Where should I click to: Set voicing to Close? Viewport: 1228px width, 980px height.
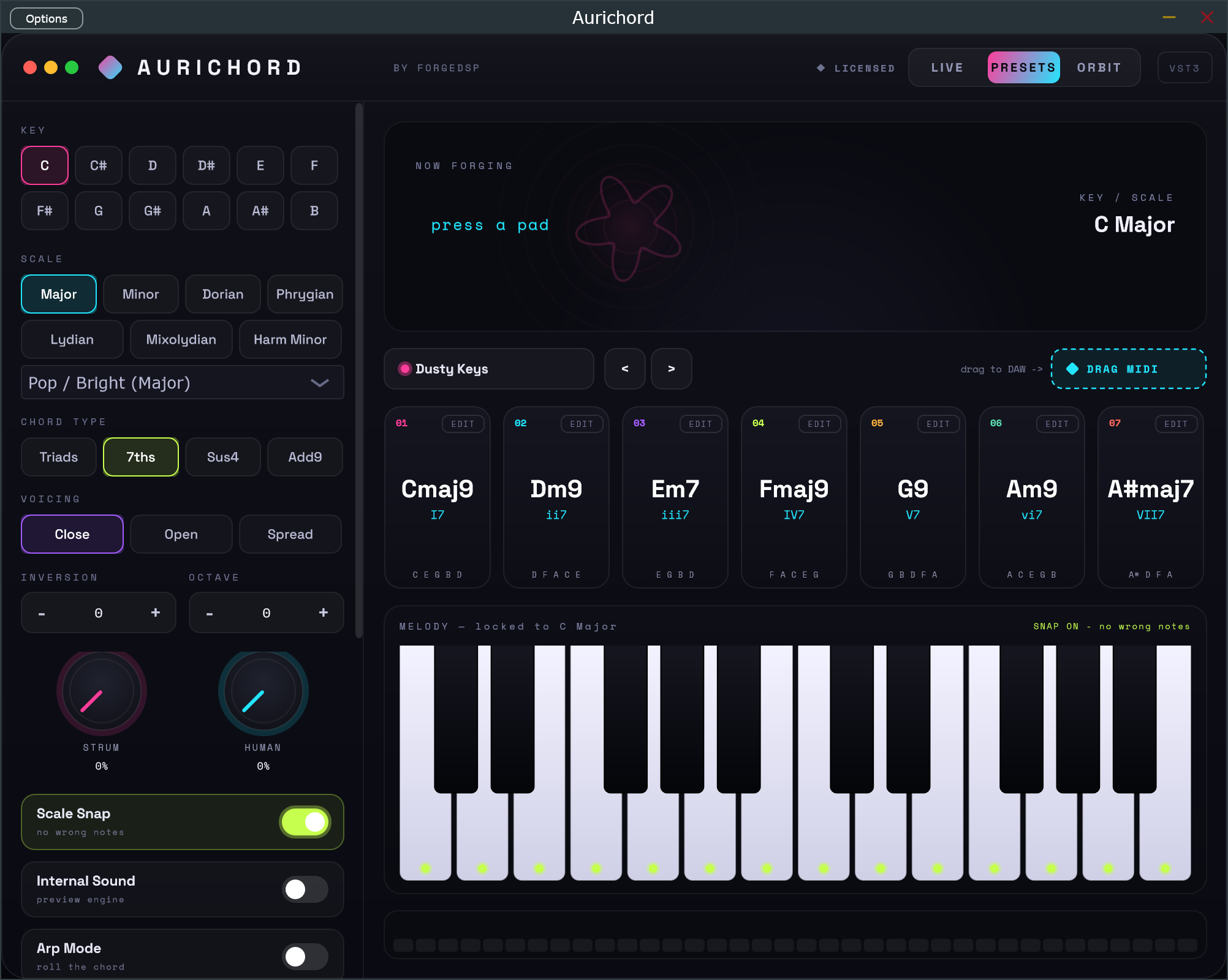point(72,534)
